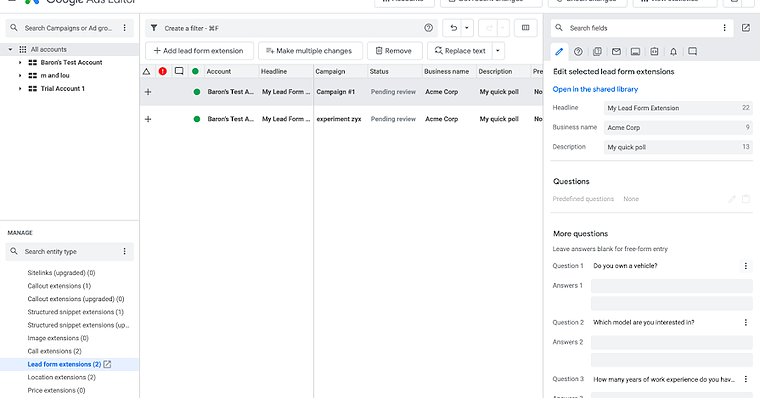Image resolution: width=760 pixels, height=398 pixels.
Task: Click the Description column header
Action: [x=495, y=71]
